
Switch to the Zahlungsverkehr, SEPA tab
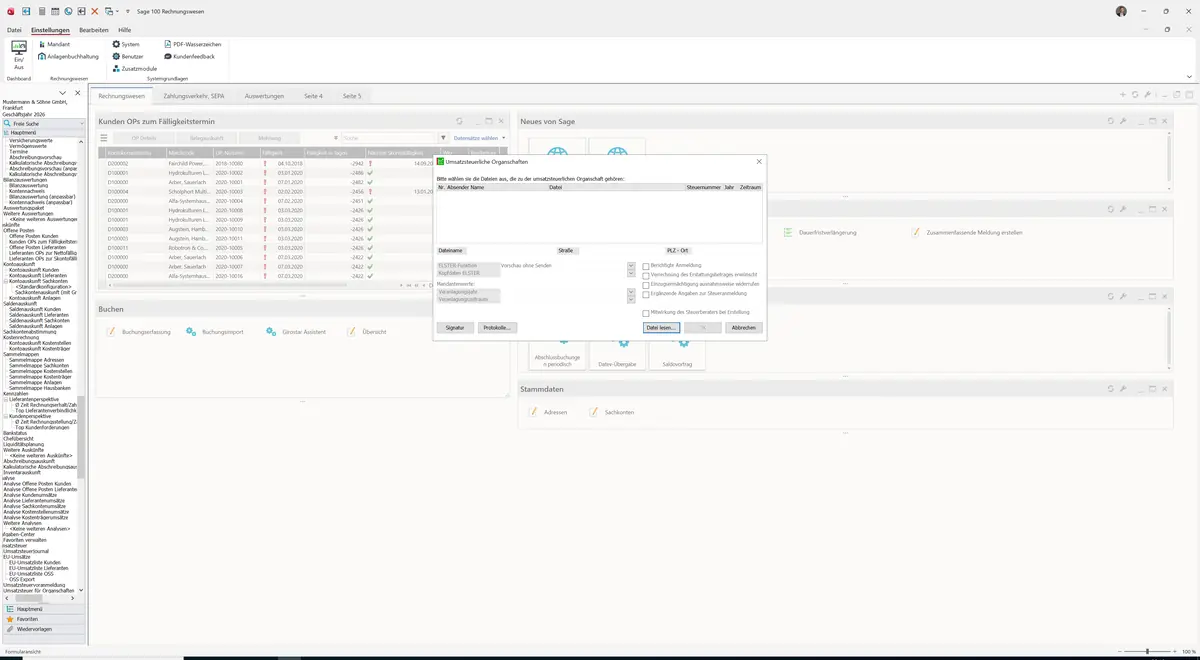pos(194,96)
